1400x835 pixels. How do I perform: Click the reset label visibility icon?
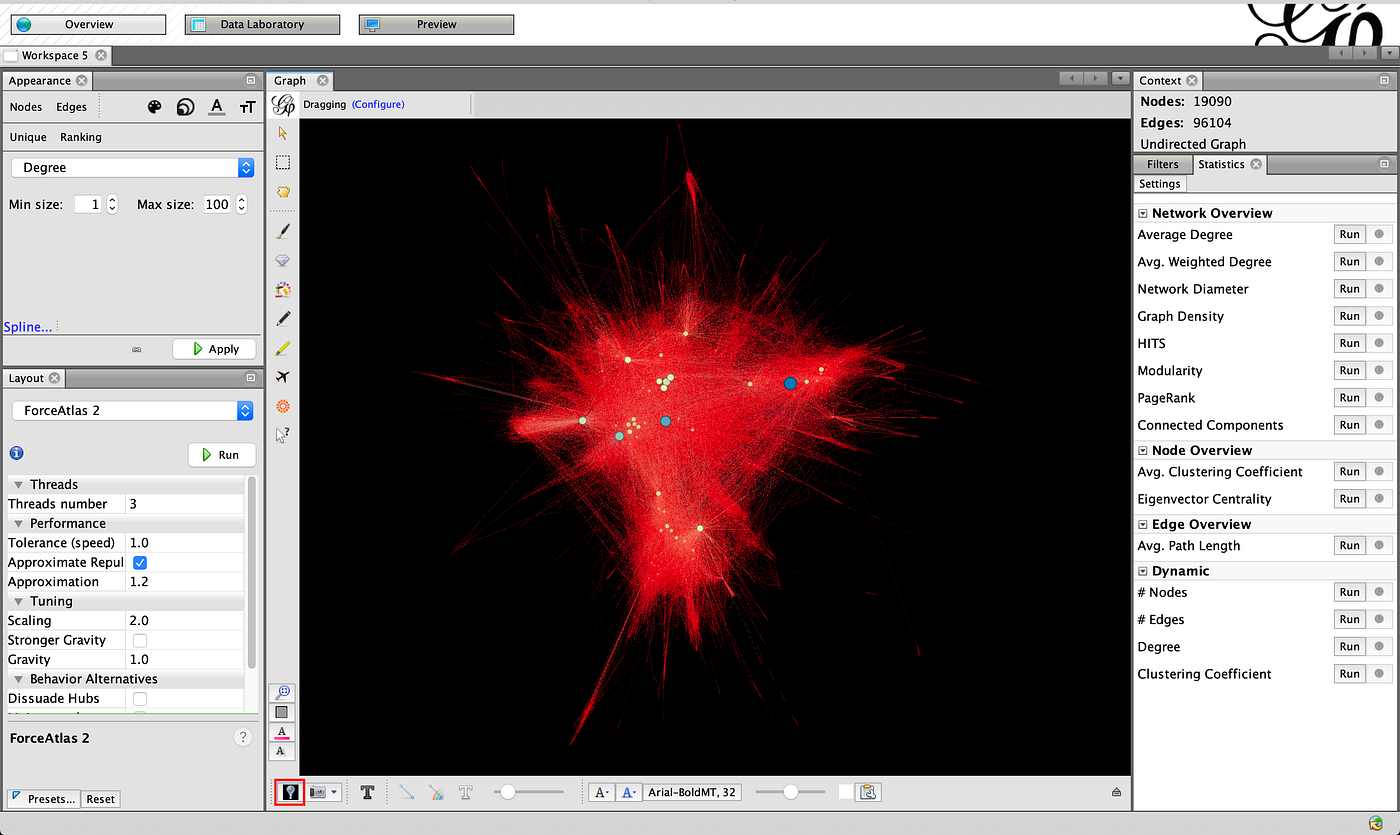point(282,751)
